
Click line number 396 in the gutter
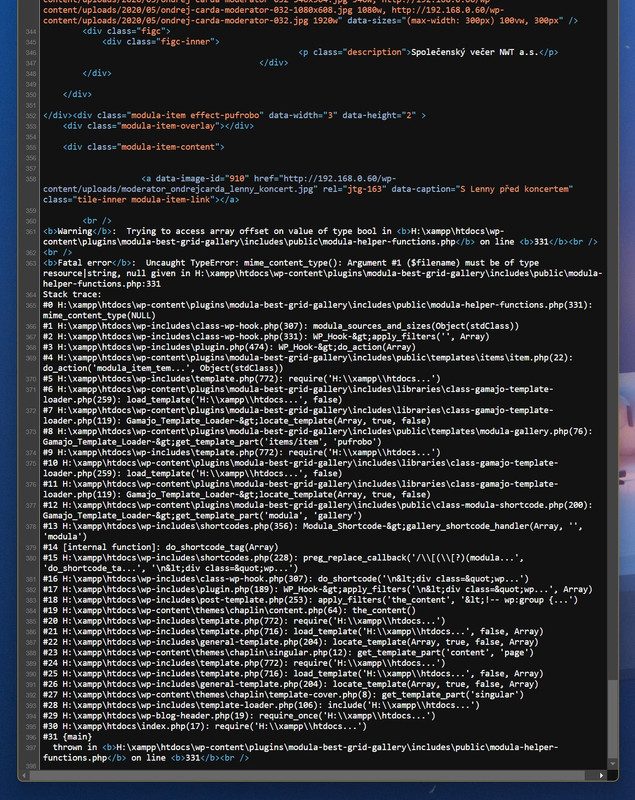31,737
